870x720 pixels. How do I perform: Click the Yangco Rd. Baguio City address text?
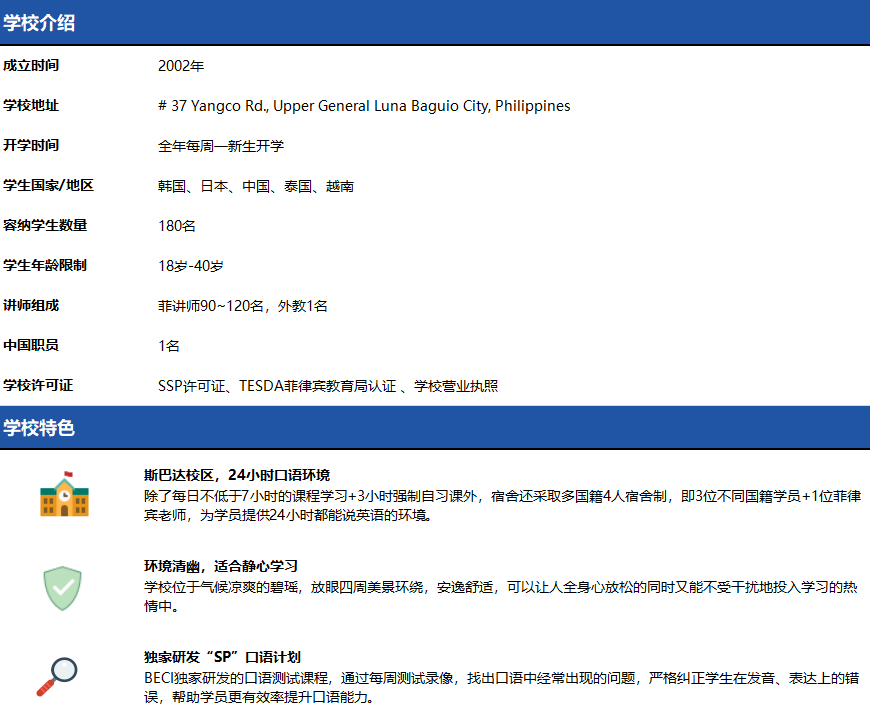coord(364,106)
